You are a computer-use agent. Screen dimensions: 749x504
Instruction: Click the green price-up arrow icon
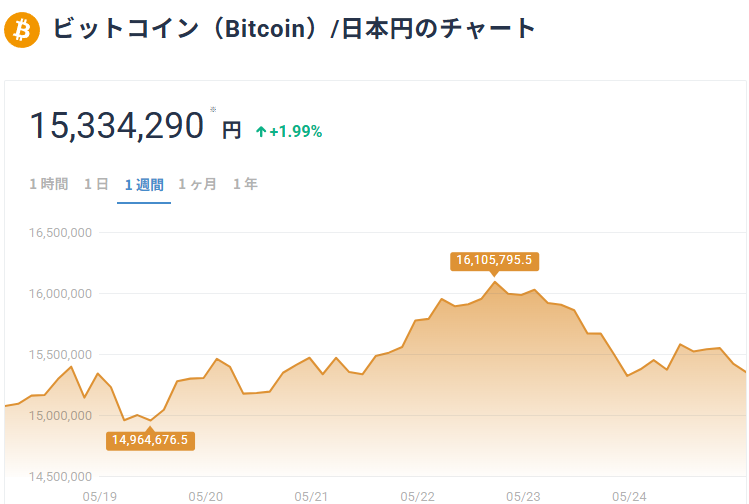coord(261,131)
